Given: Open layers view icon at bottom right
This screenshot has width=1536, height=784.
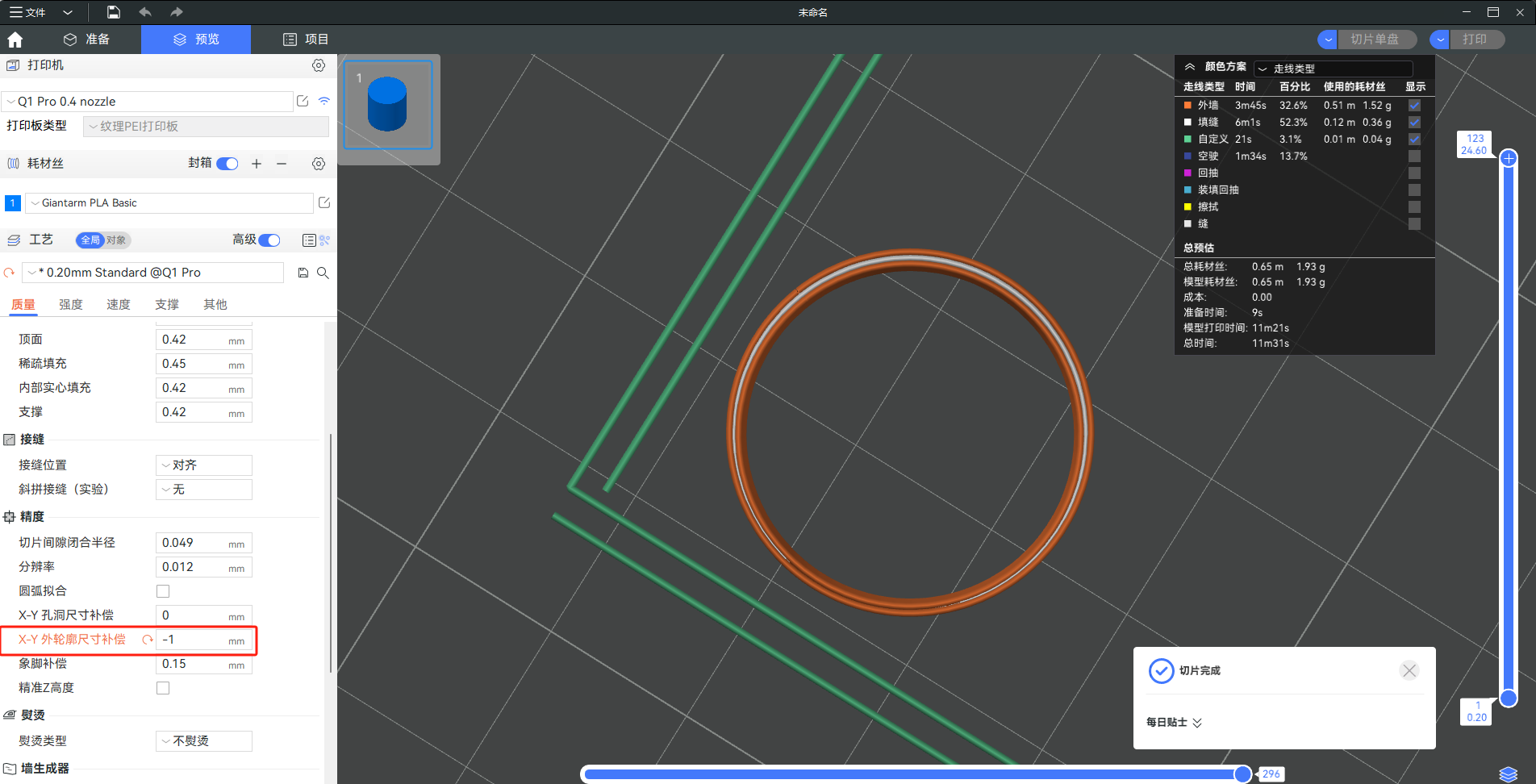Looking at the screenshot, I should (x=1508, y=774).
